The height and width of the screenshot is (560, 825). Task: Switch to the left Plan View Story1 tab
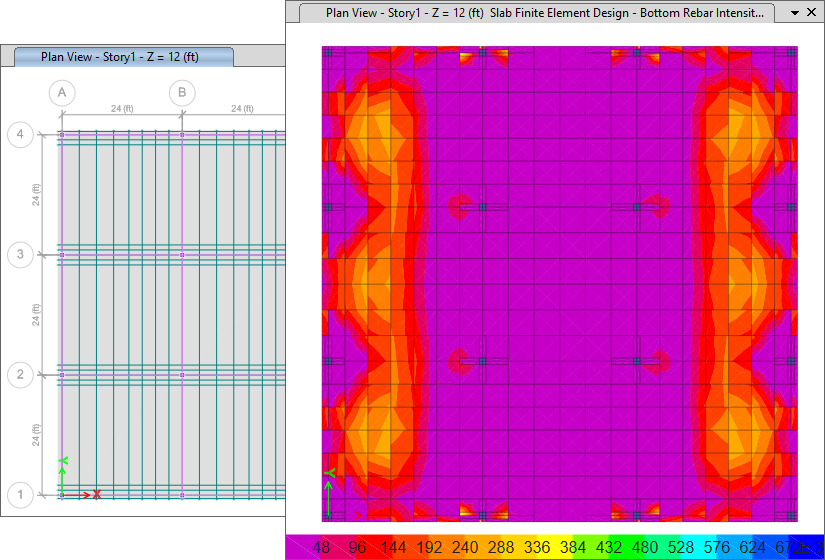click(120, 57)
